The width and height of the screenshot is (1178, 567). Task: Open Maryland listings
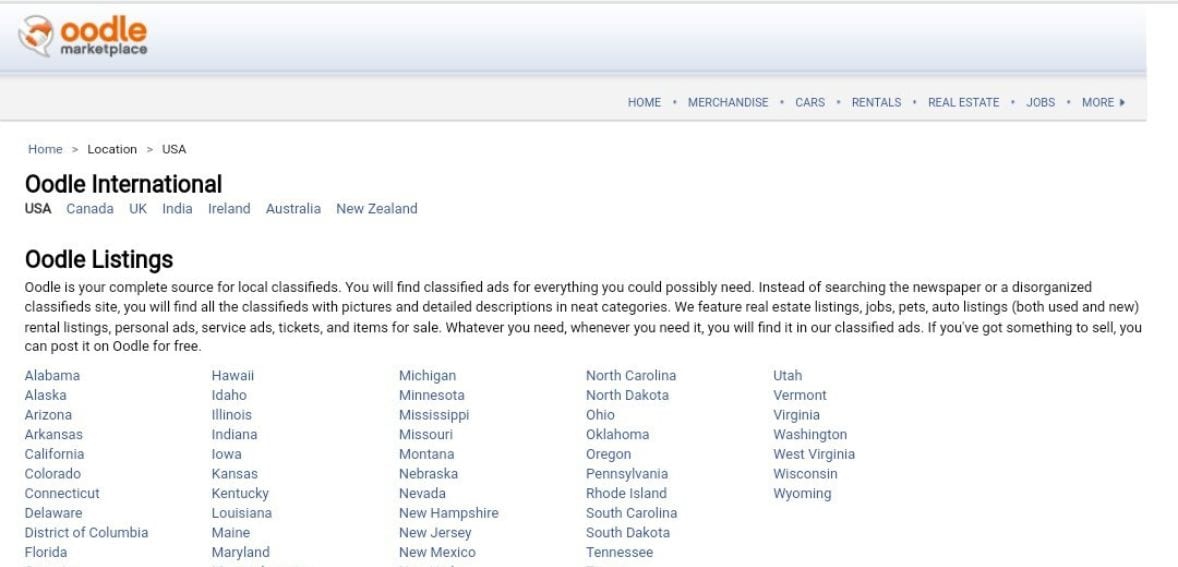pos(240,552)
